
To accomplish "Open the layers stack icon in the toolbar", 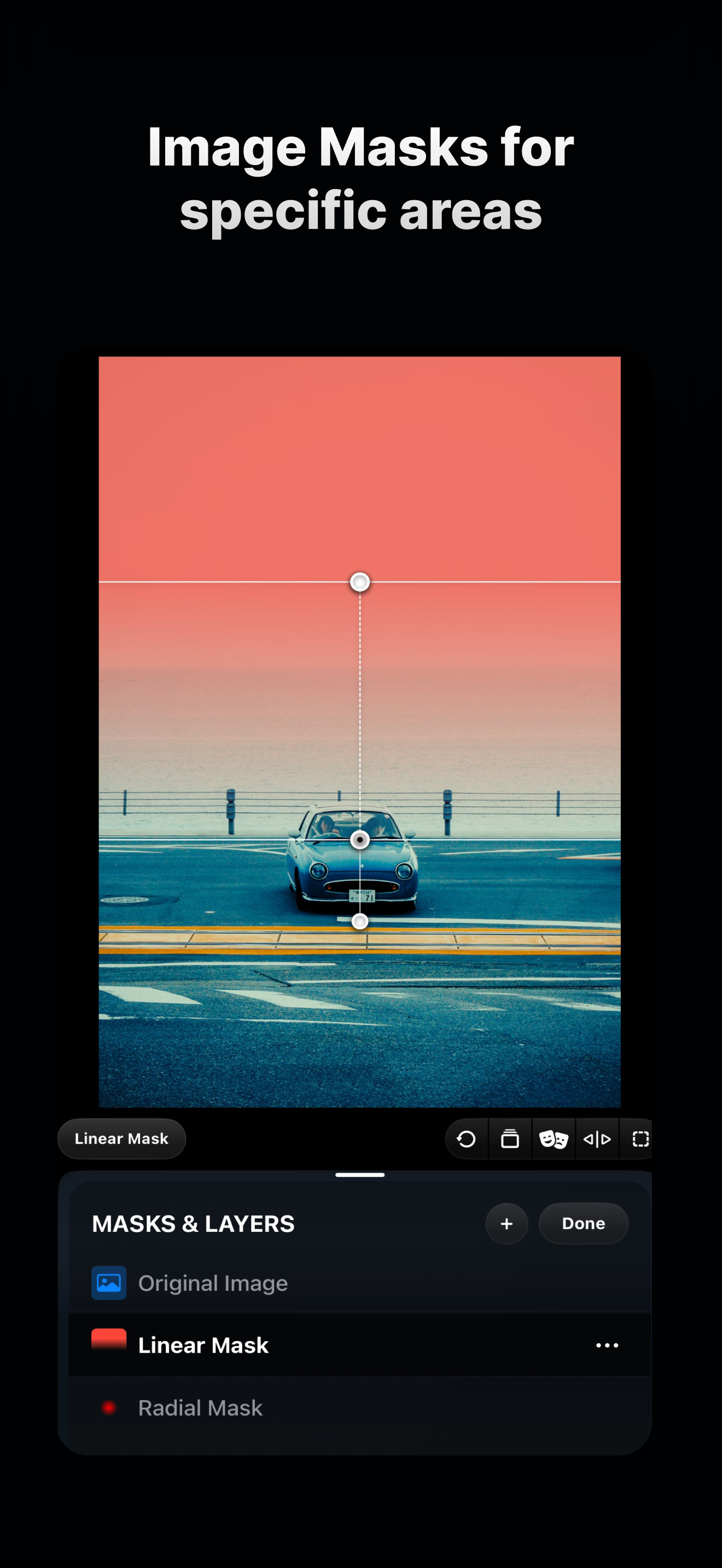I will pyautogui.click(x=510, y=1138).
